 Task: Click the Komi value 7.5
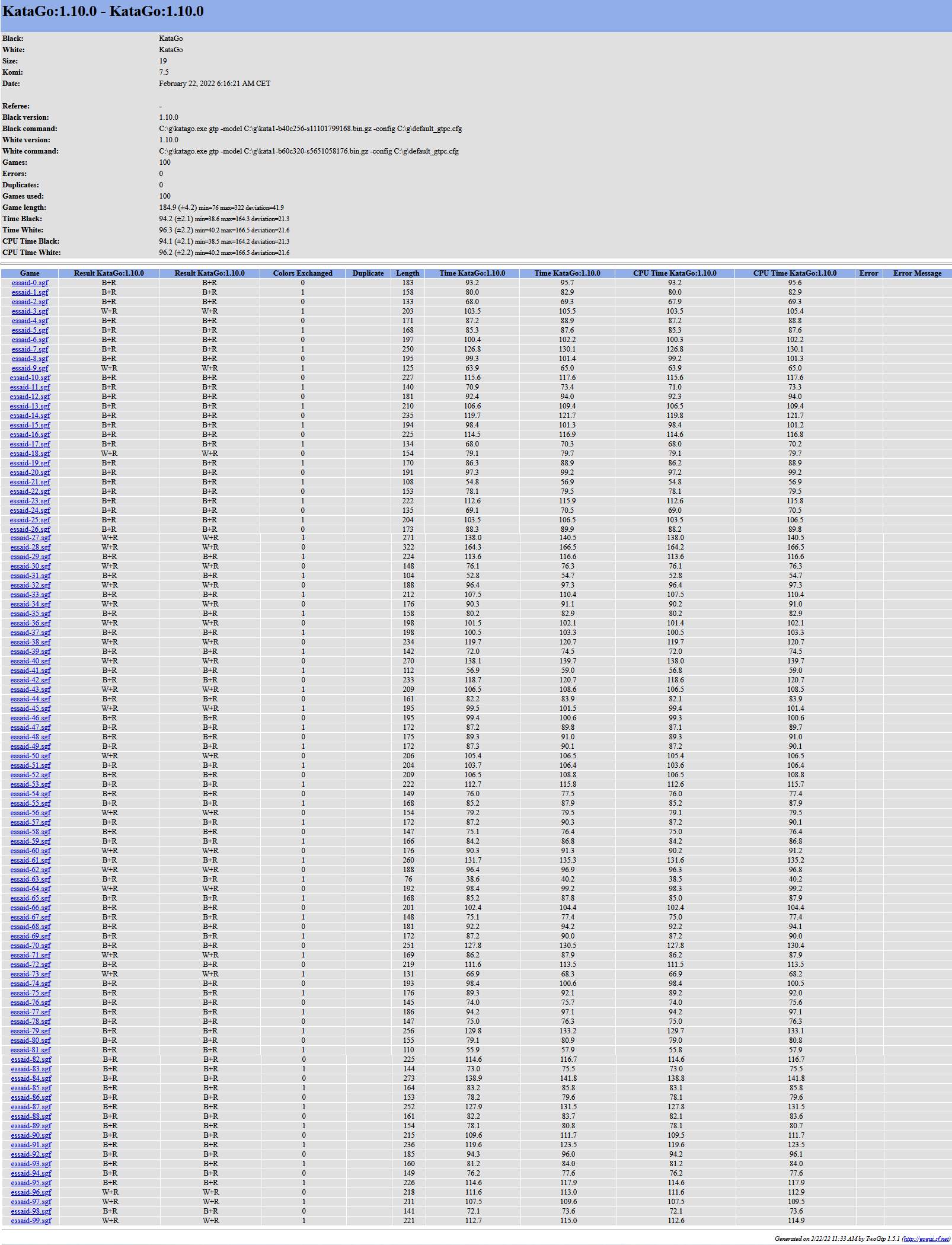164,72
